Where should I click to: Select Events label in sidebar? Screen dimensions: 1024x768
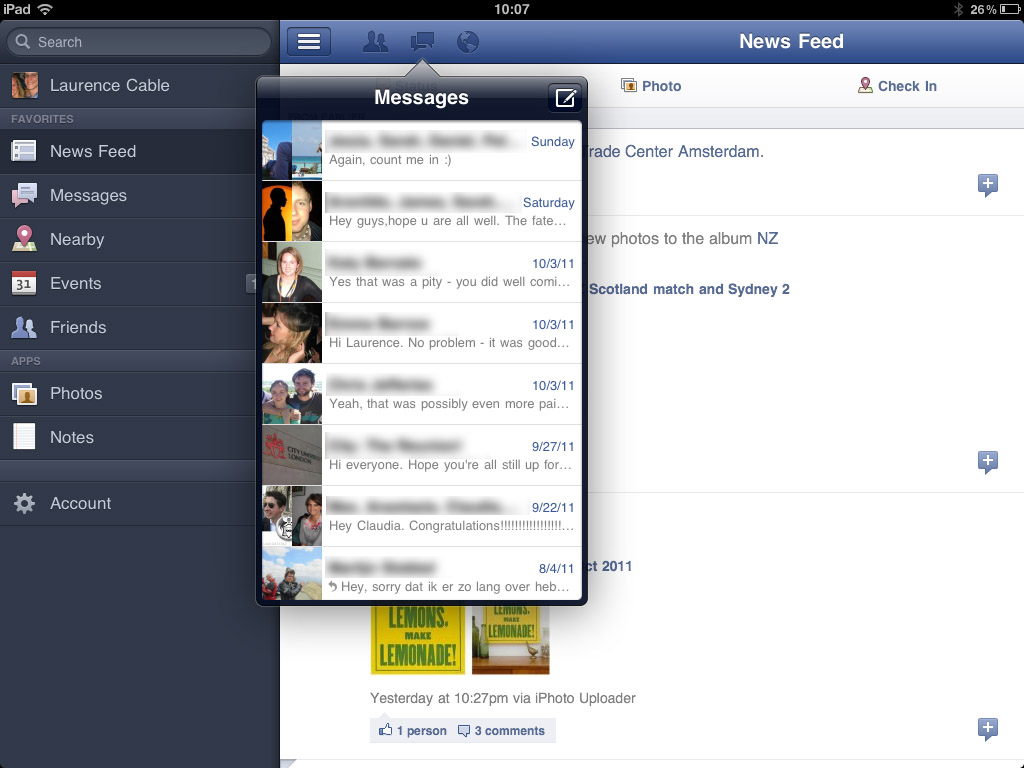point(75,283)
